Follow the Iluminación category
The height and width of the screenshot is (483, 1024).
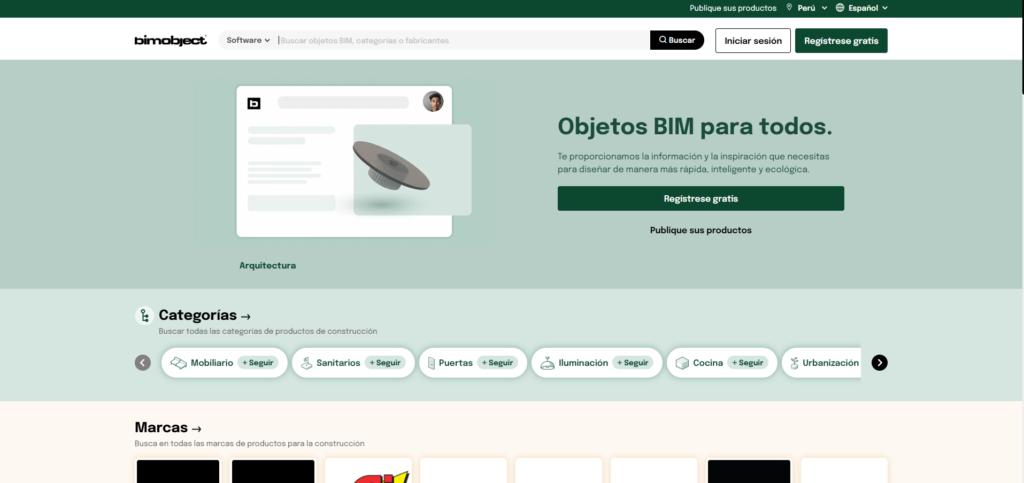tap(633, 363)
